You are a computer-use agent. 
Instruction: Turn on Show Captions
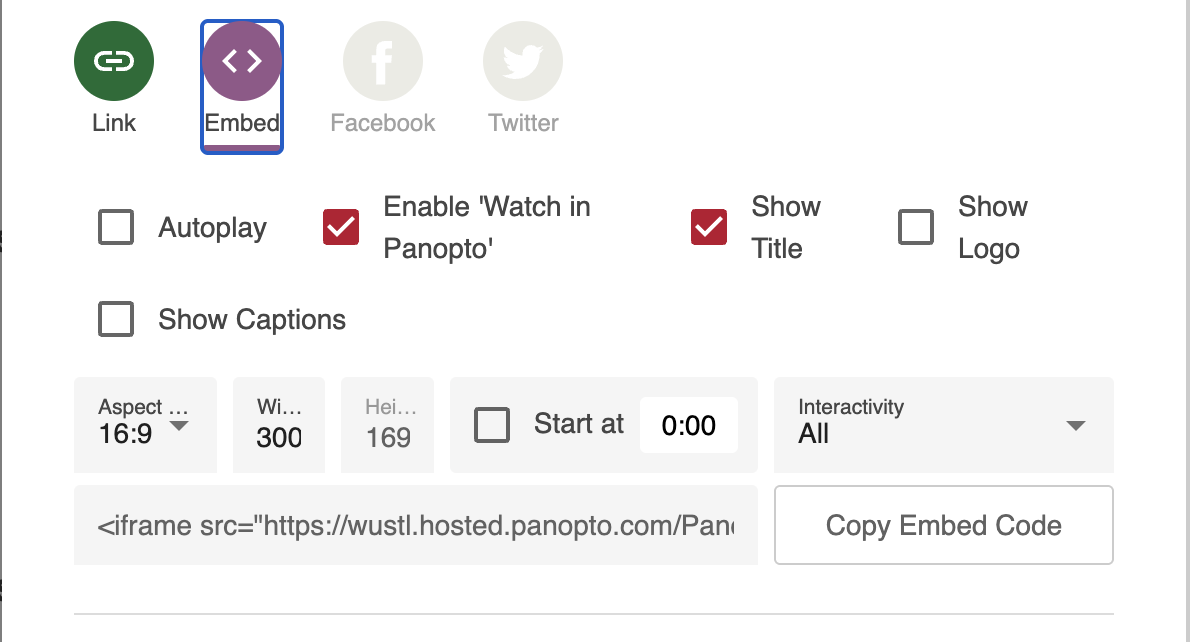coord(117,320)
